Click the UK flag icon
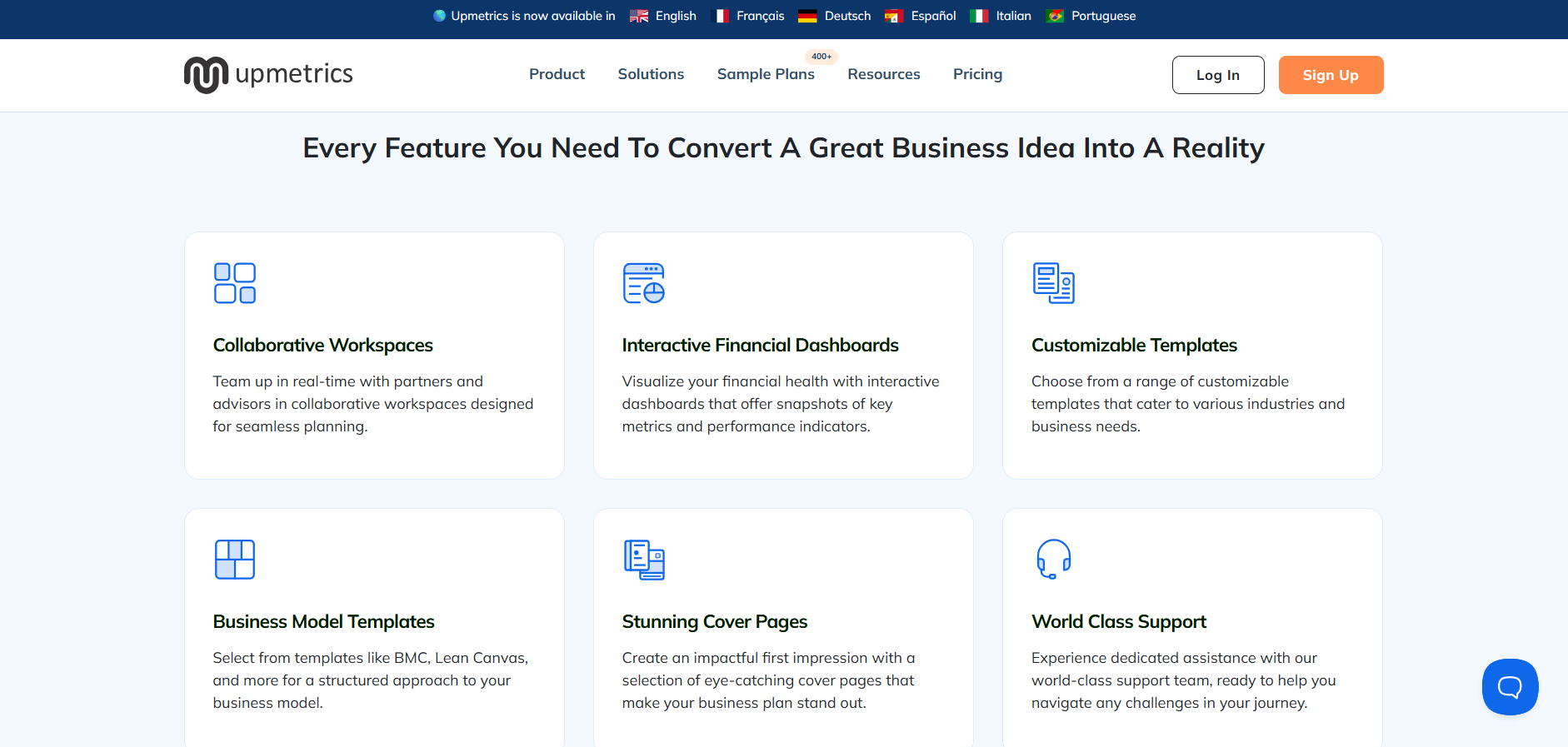 click(639, 16)
